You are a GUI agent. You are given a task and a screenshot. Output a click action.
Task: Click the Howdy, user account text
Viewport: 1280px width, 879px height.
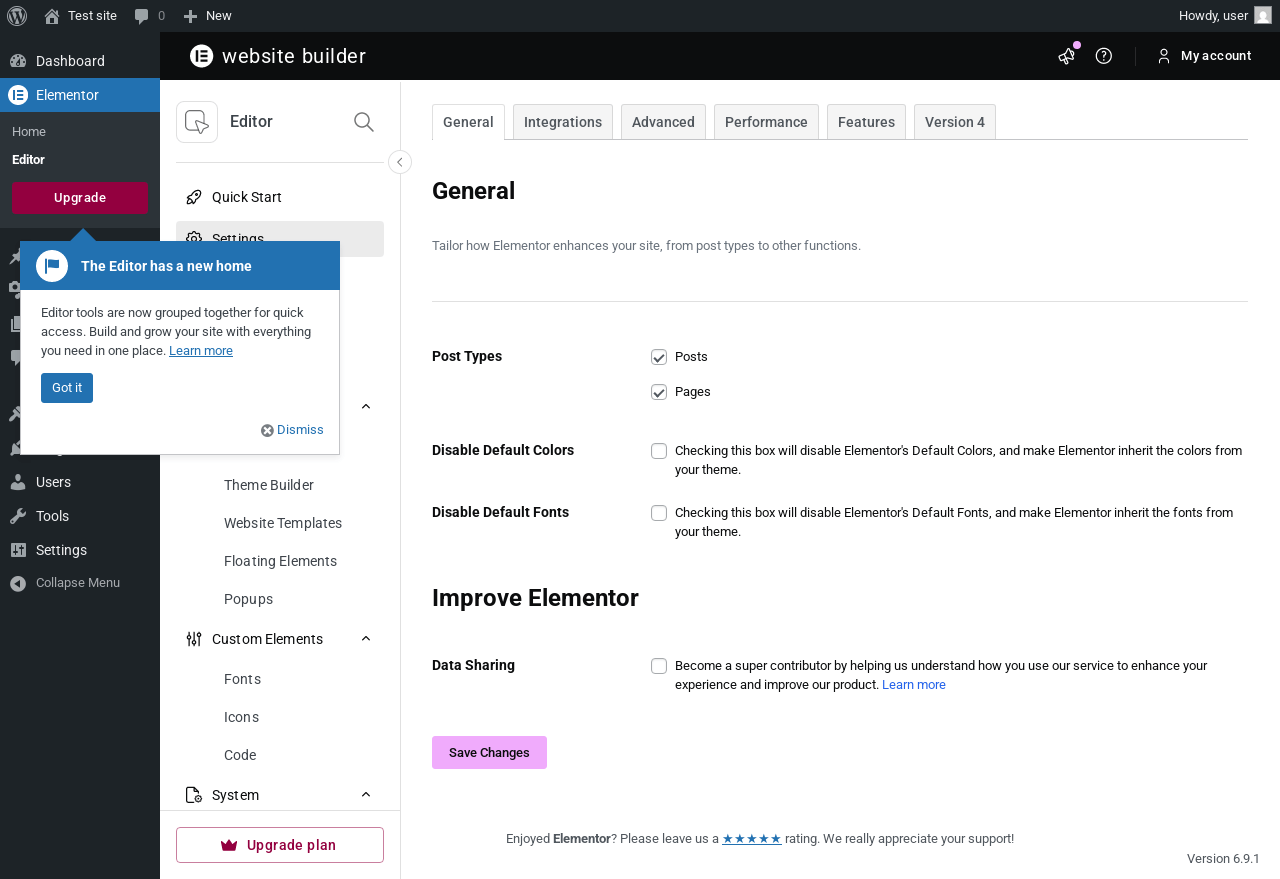[x=1213, y=16]
